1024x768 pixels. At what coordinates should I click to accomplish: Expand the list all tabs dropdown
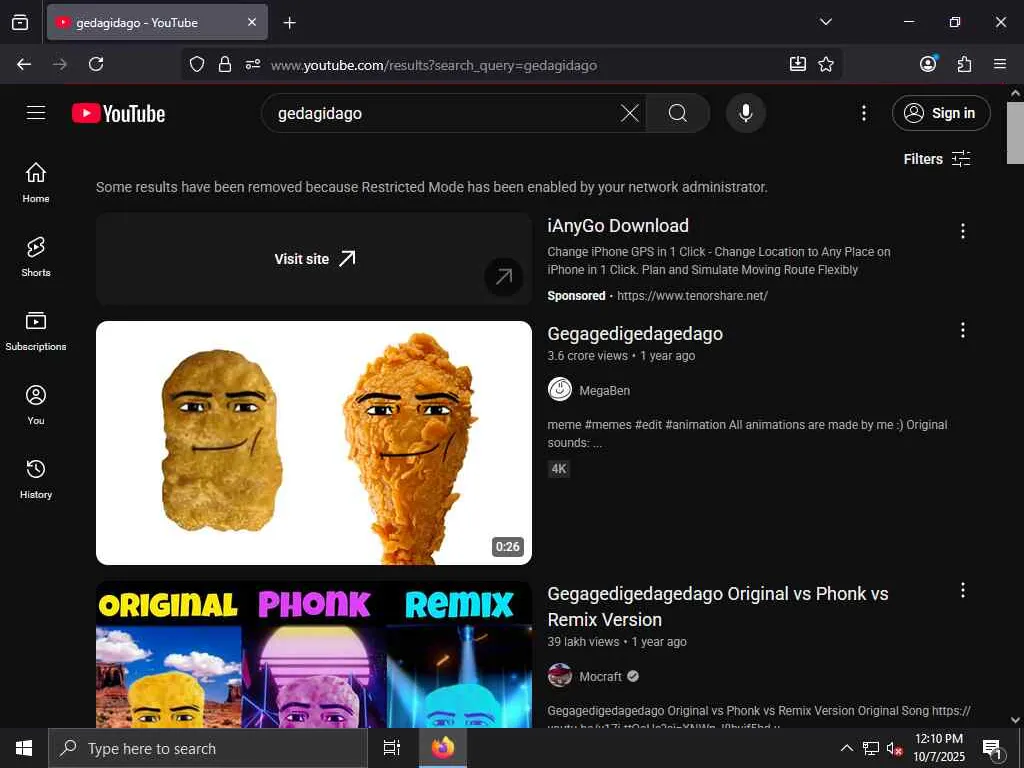coord(825,22)
